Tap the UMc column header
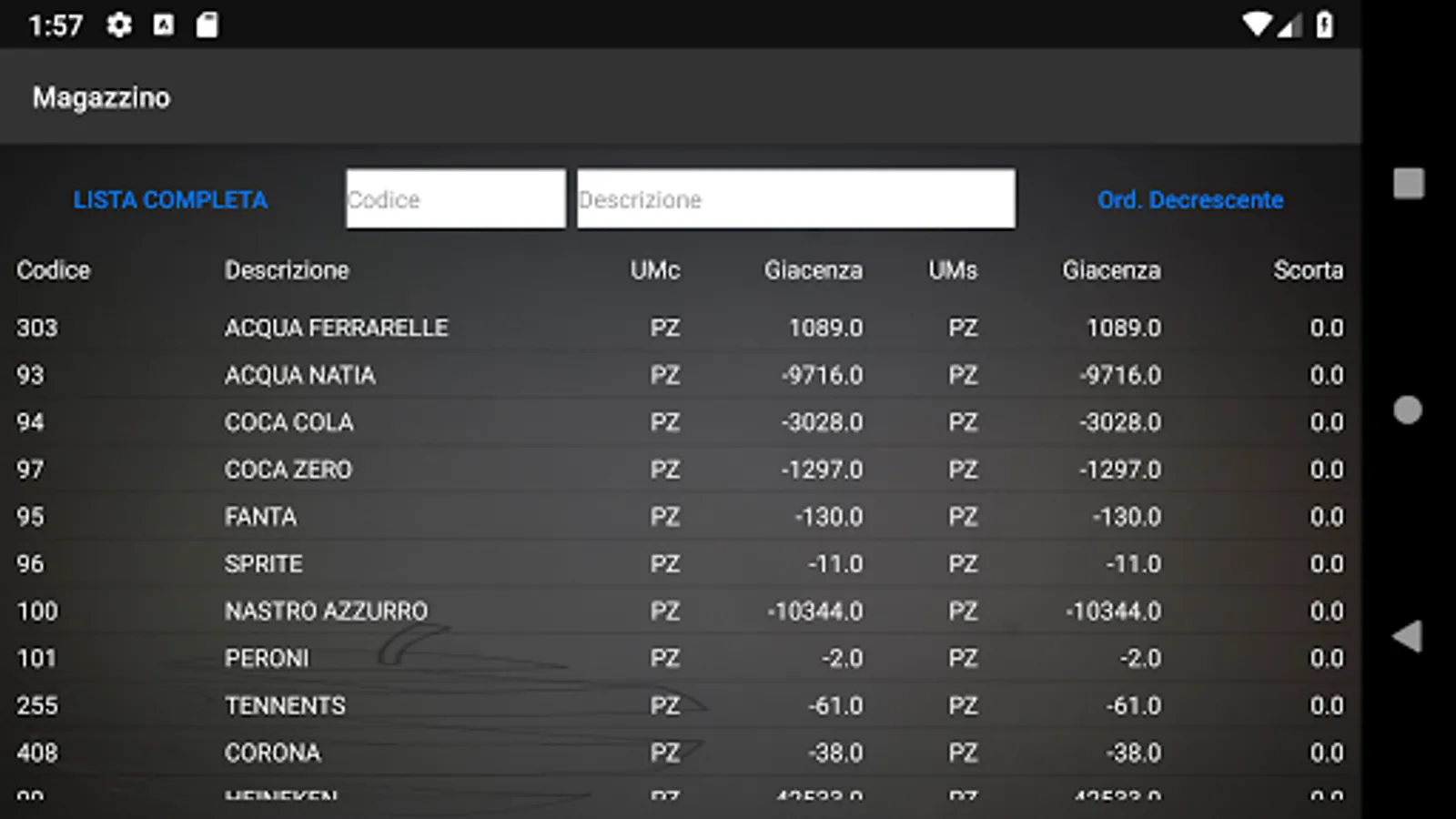 654,270
